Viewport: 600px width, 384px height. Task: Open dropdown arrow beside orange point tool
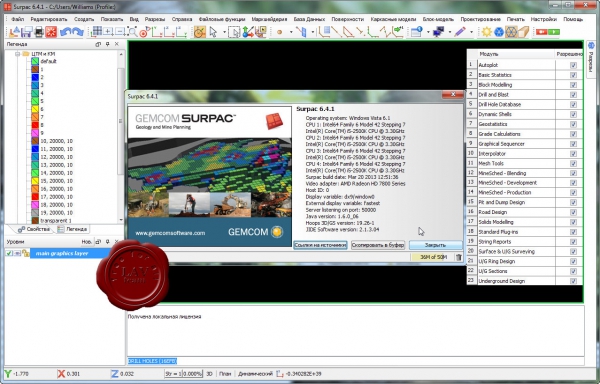(291, 32)
